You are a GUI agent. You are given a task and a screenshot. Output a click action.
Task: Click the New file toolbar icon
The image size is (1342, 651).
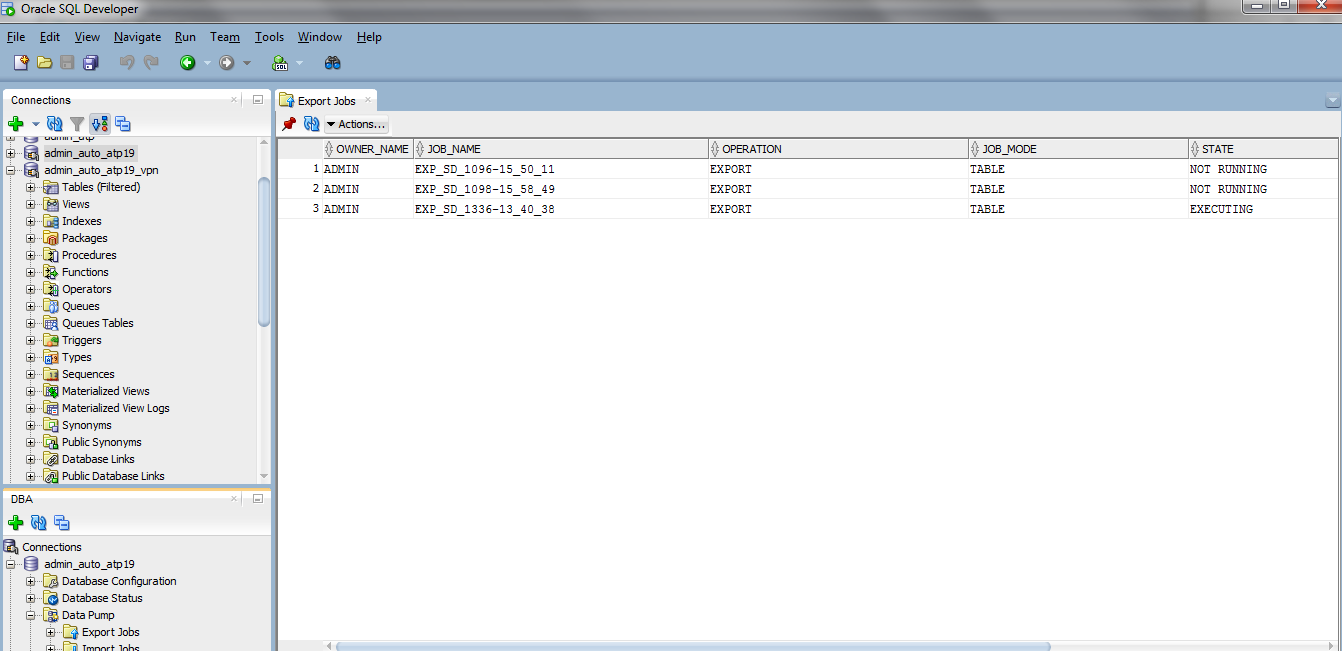pos(21,63)
